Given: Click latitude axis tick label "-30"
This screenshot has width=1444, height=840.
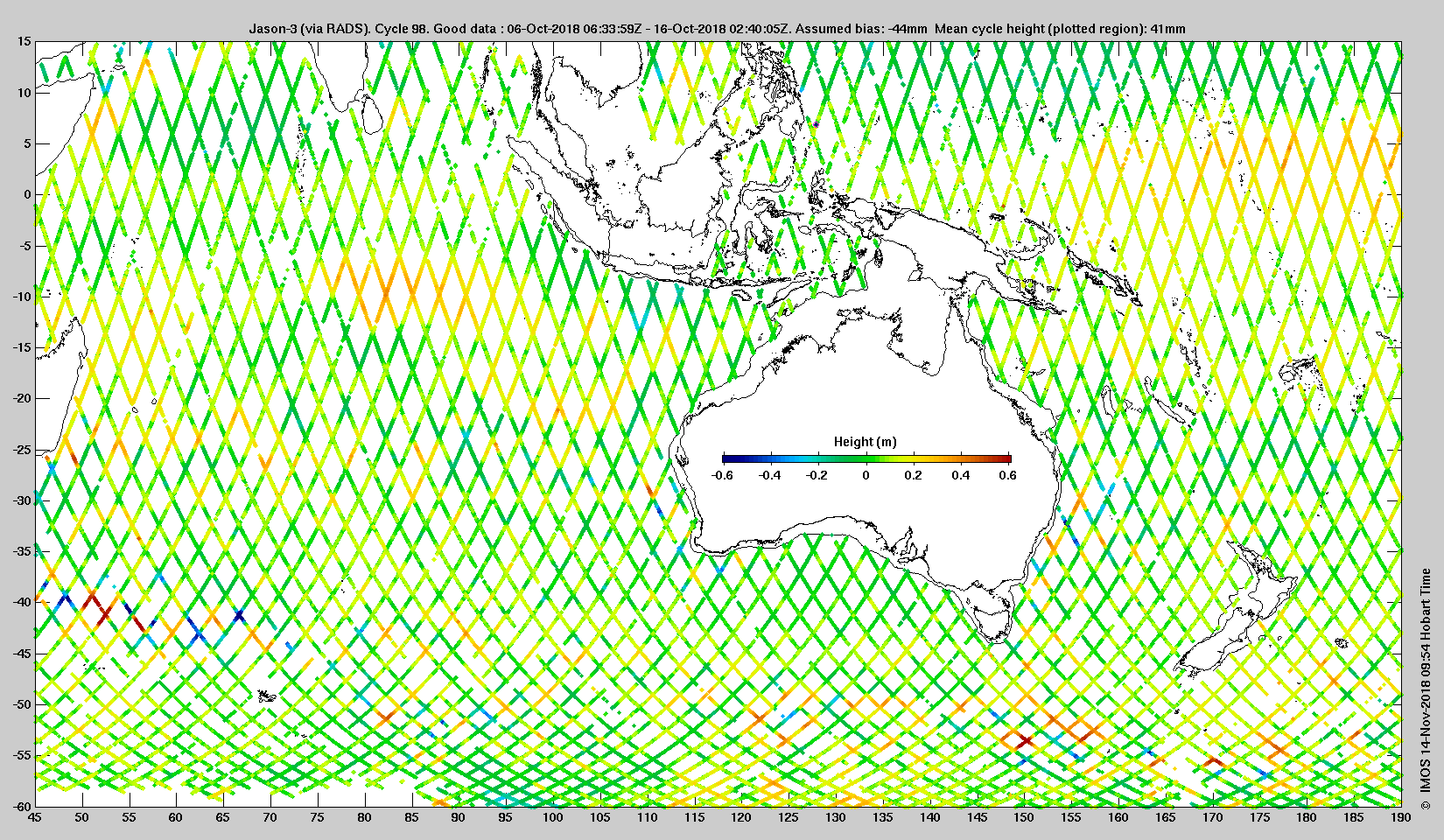Looking at the screenshot, I should coord(22,500).
